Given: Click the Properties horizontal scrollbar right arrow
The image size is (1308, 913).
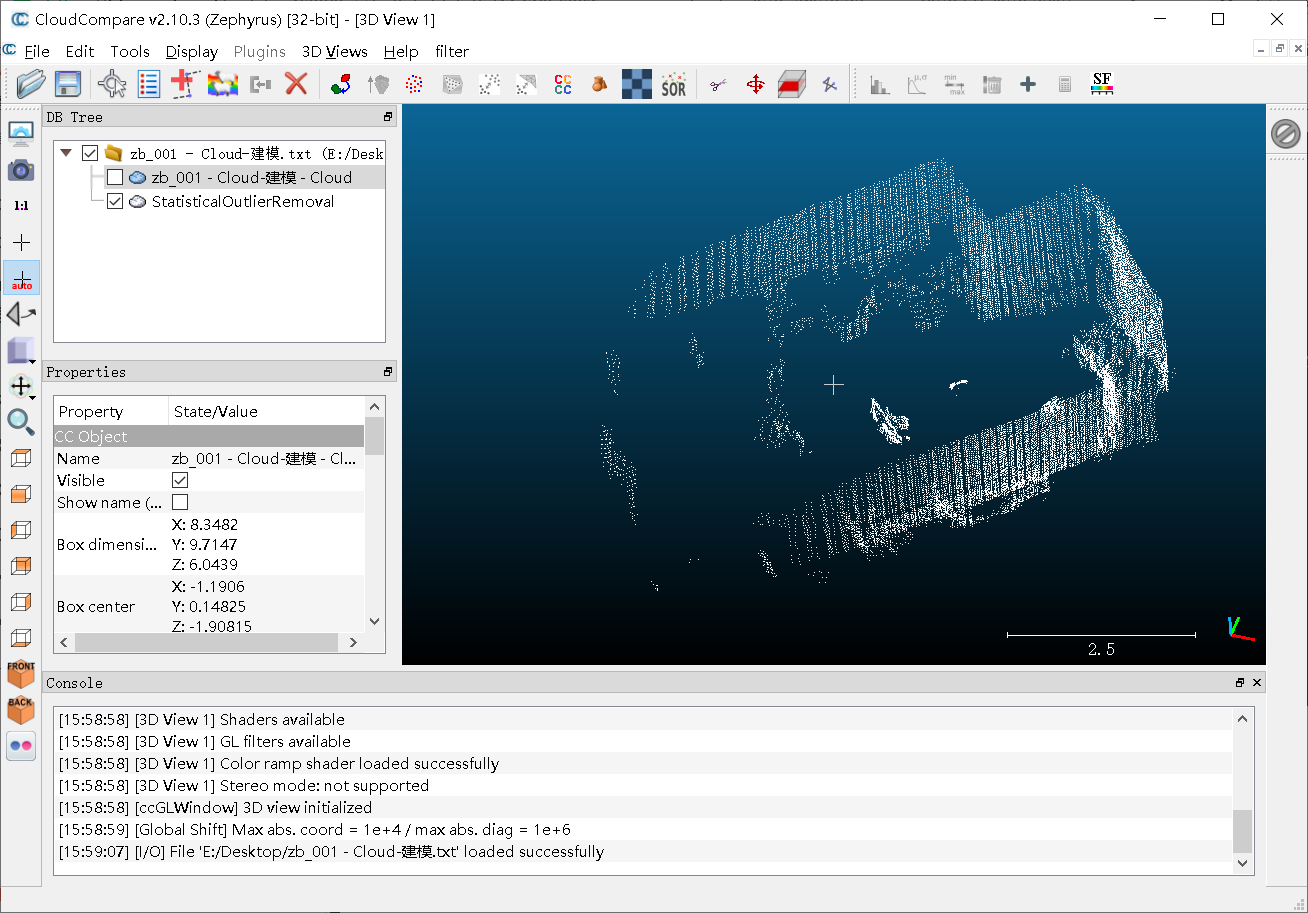Looking at the screenshot, I should pyautogui.click(x=354, y=643).
